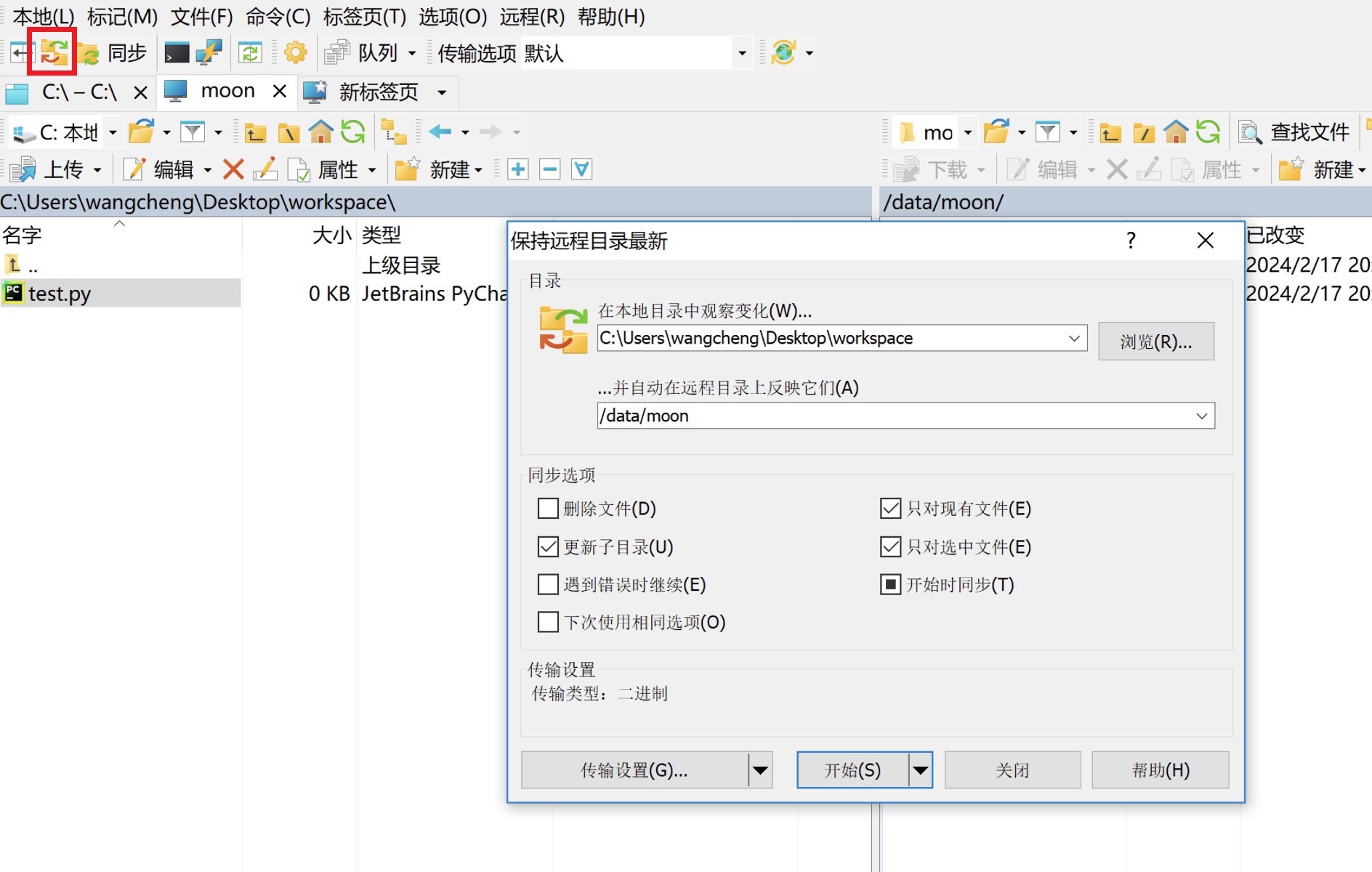Open preferences gear icon

point(296,53)
